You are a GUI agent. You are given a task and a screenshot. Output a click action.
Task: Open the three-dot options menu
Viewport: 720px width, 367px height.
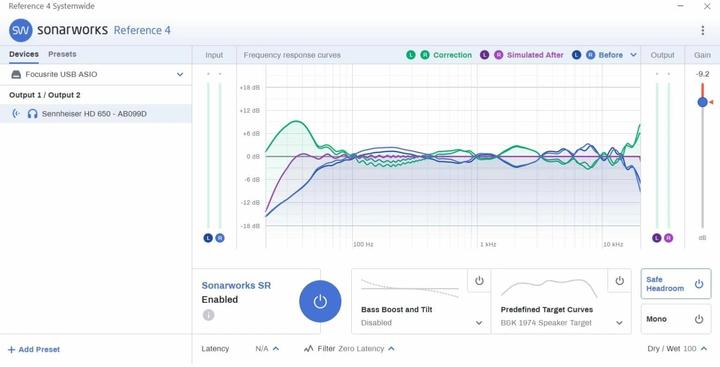click(x=703, y=30)
